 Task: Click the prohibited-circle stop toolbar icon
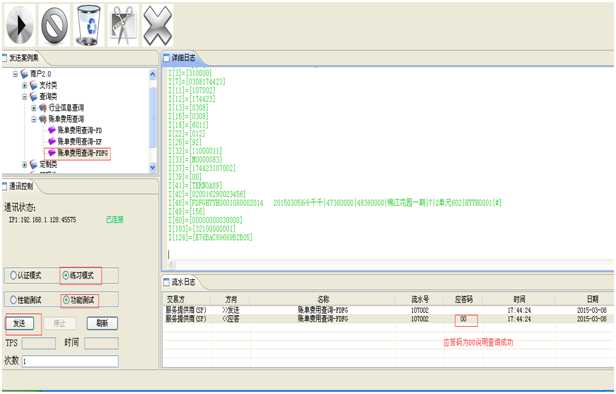pos(55,26)
